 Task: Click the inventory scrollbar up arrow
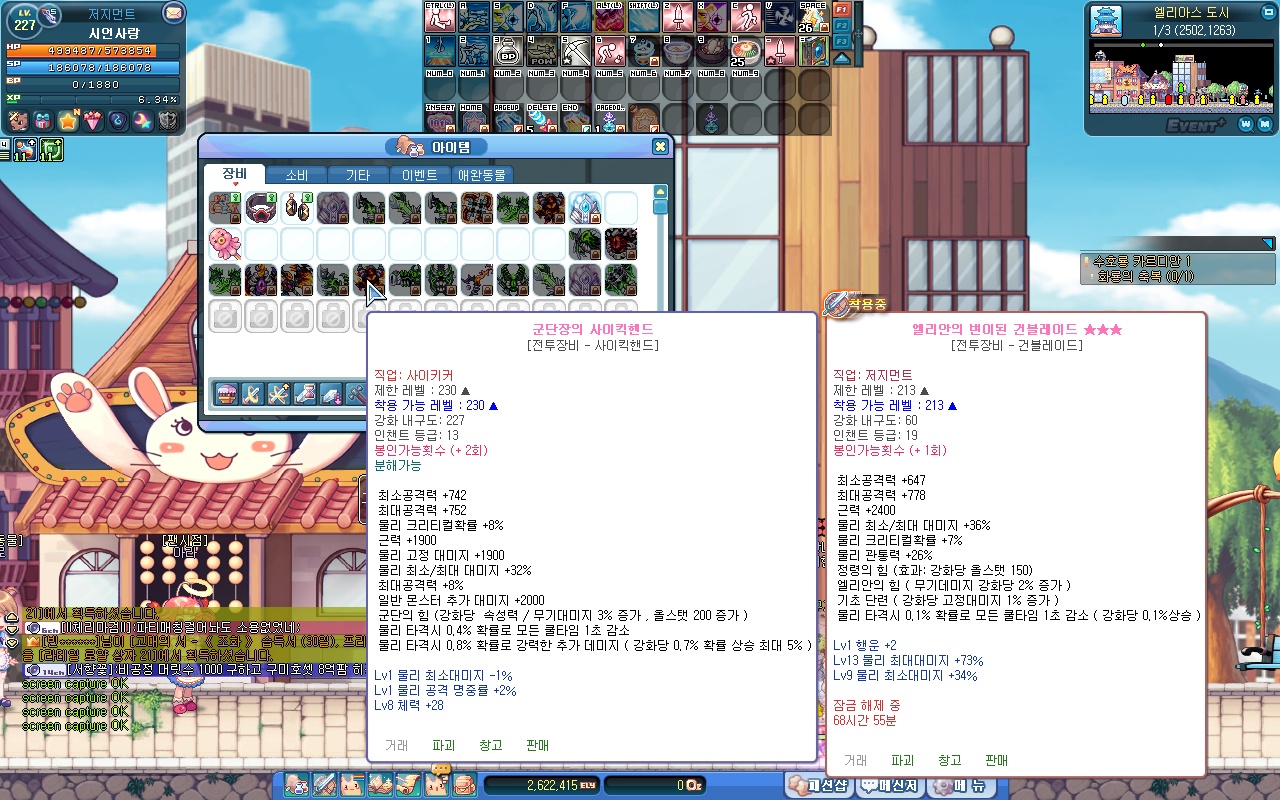660,191
